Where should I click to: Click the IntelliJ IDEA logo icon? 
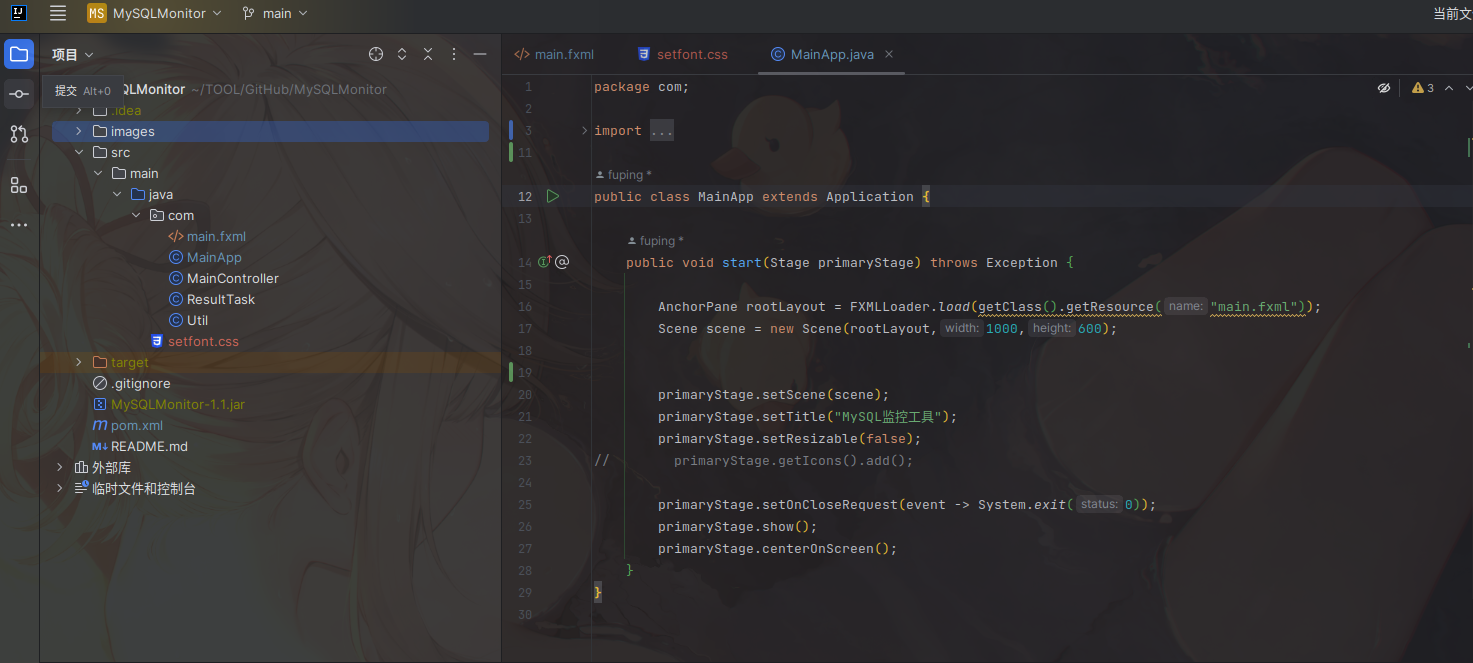pos(19,13)
